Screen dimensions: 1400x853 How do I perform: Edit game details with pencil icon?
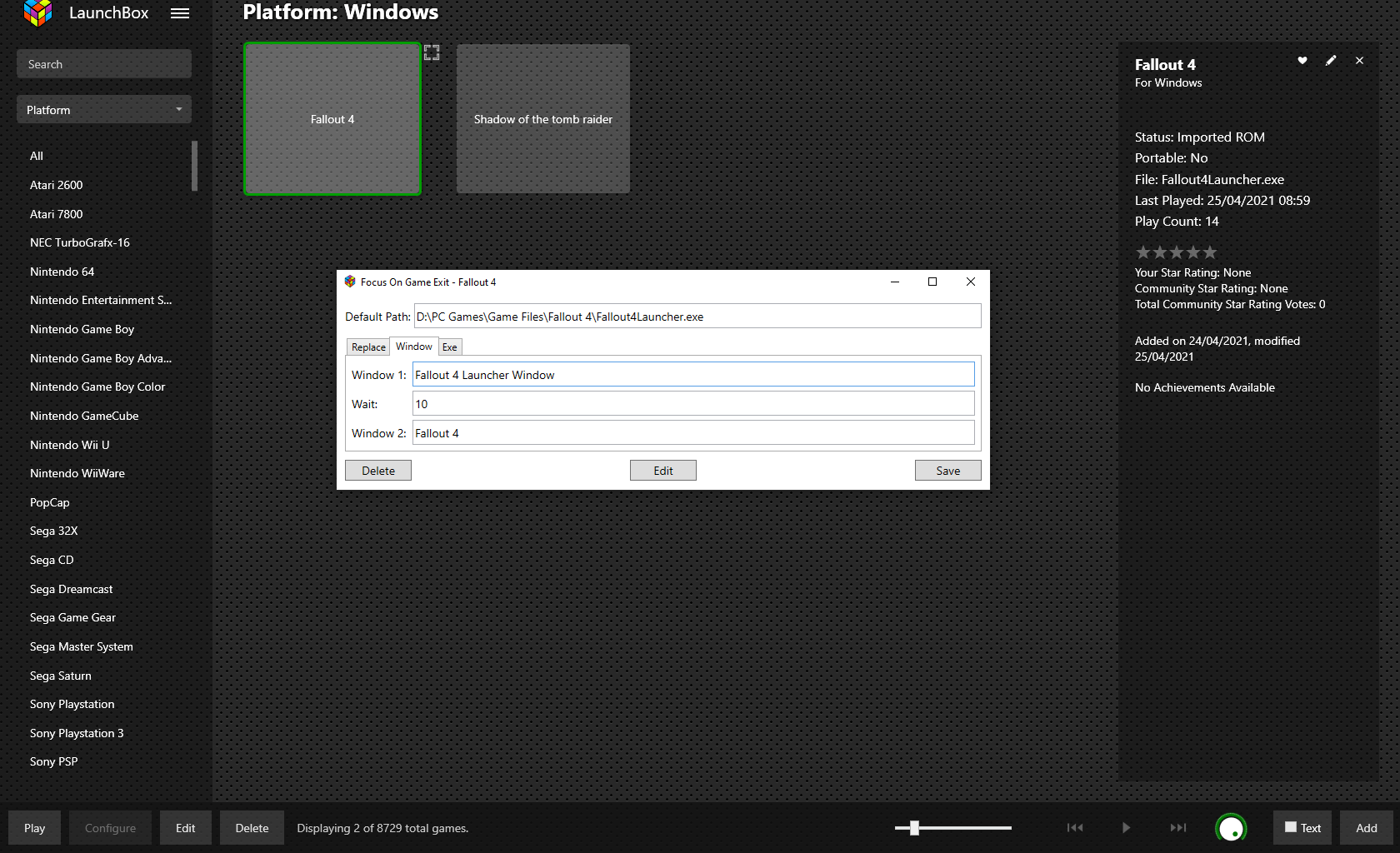point(1331,60)
